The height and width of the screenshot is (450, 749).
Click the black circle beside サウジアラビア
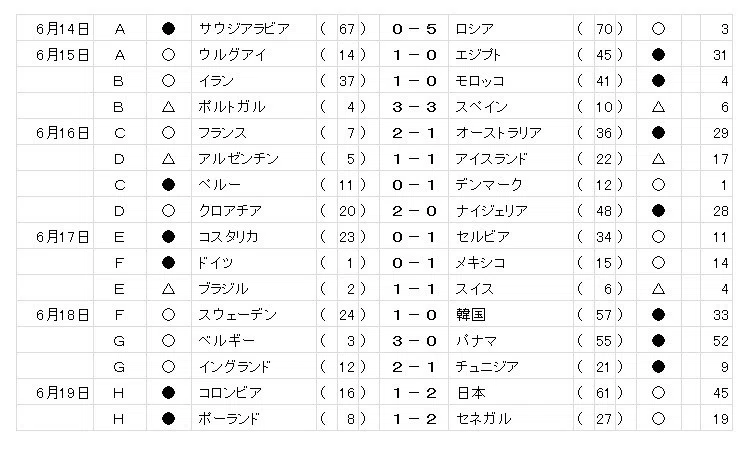point(168,29)
